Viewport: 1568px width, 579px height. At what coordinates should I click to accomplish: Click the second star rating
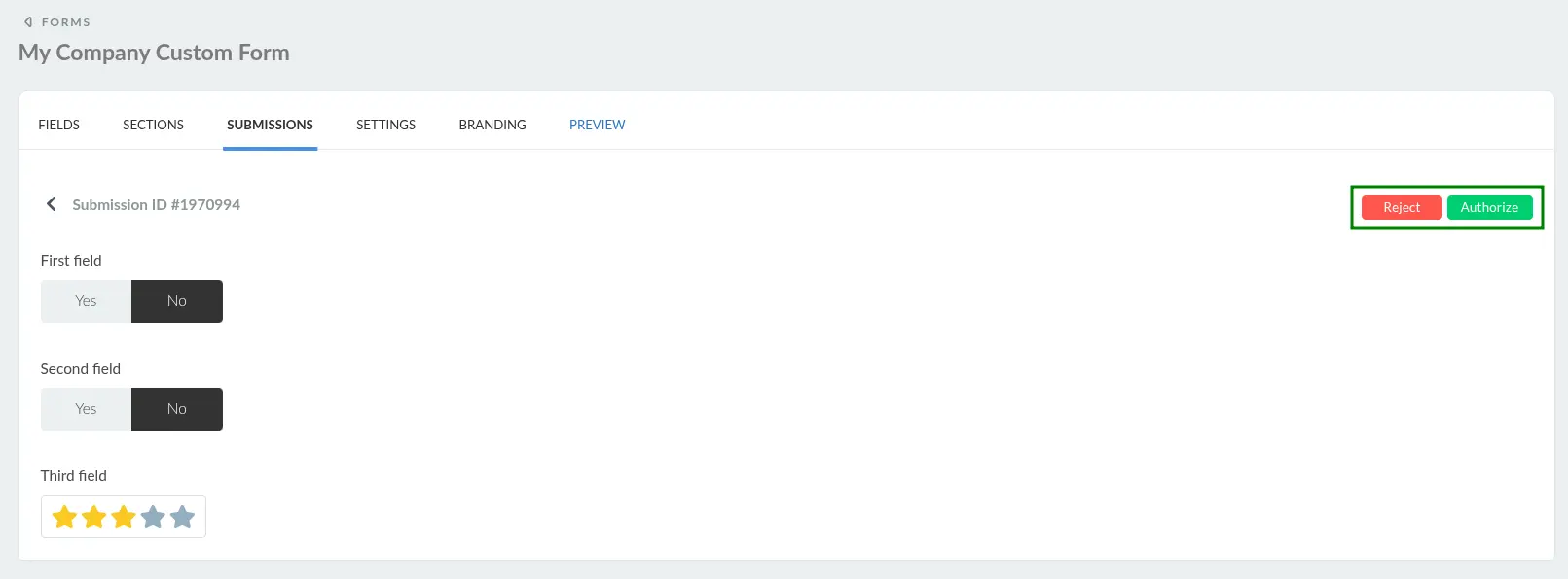pyautogui.click(x=94, y=517)
